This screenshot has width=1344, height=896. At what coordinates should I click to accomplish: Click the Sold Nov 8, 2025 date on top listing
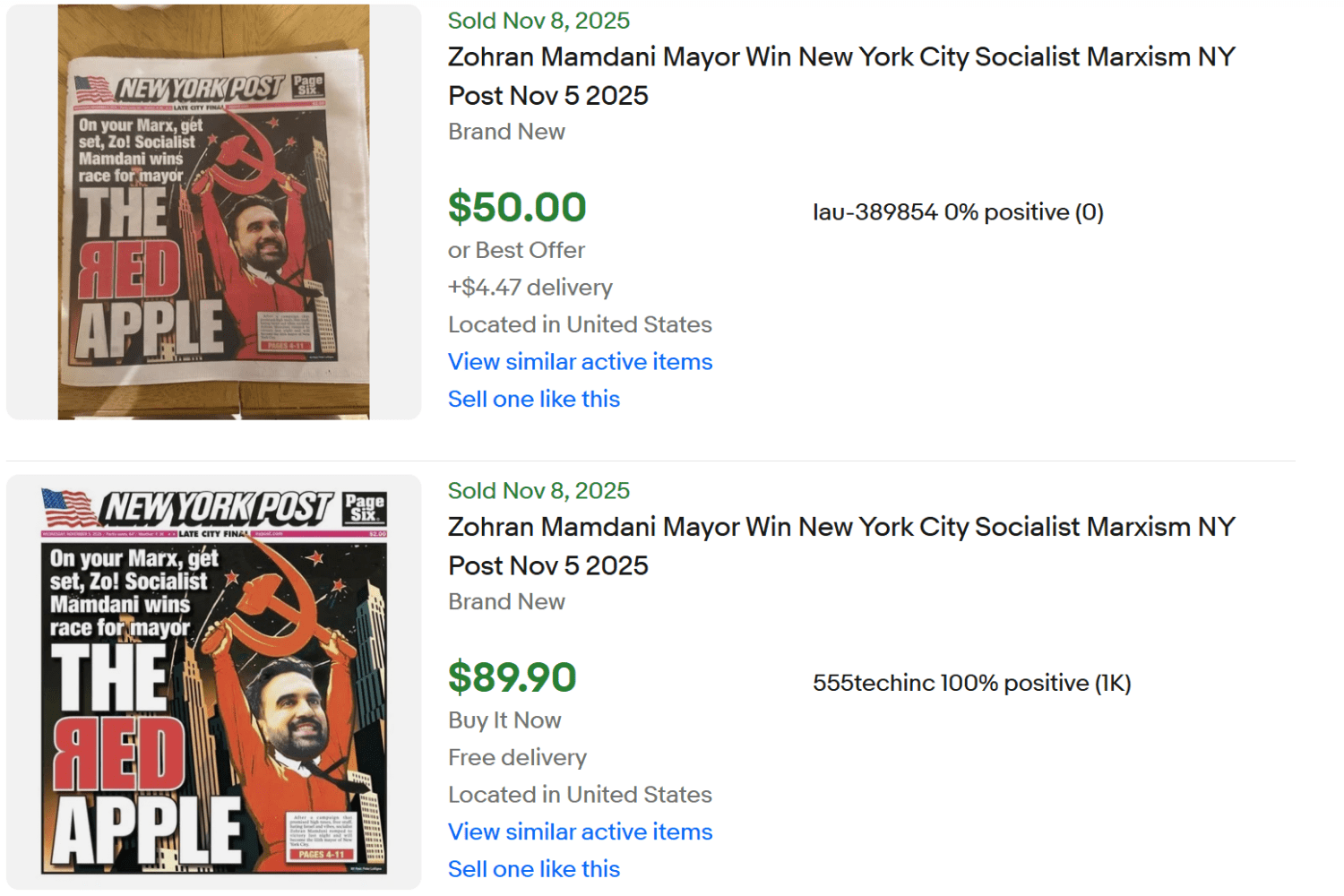(538, 20)
